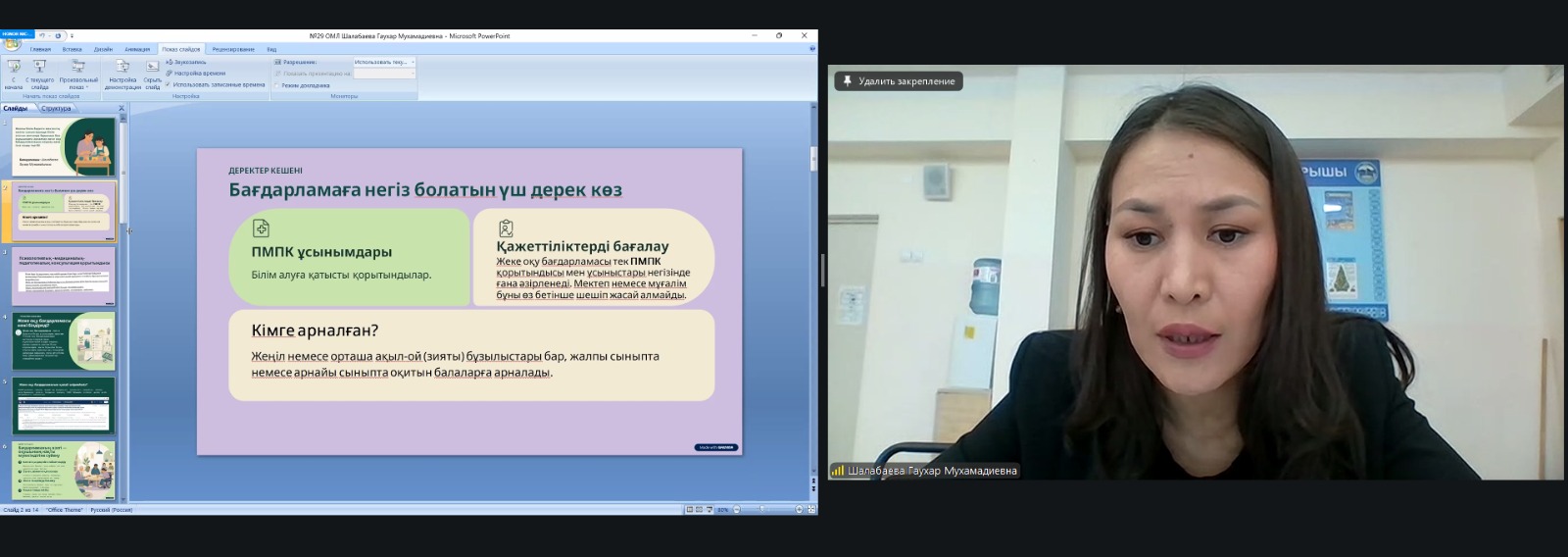Switch to Slide Sorter view icon
This screenshot has height=557, width=1568.
(x=699, y=509)
